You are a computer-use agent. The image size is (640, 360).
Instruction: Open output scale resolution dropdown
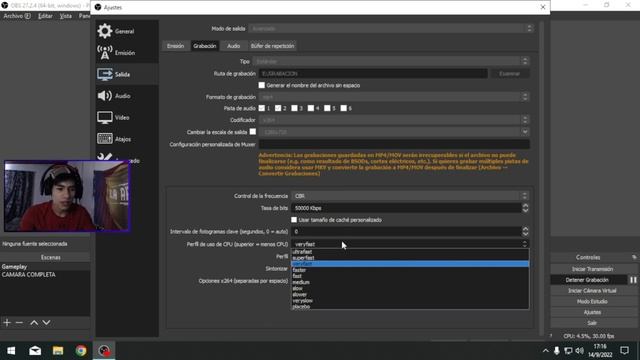coord(394,132)
